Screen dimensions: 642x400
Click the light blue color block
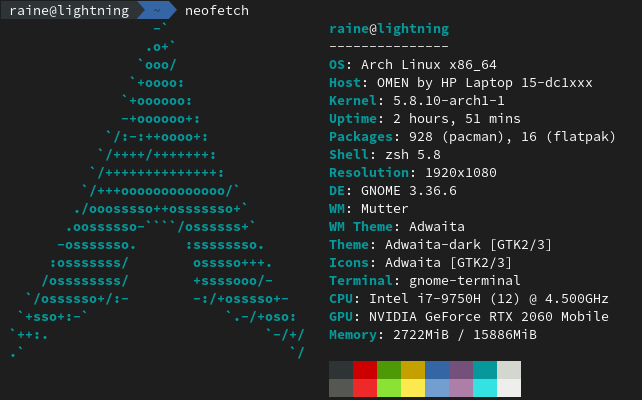click(437, 388)
